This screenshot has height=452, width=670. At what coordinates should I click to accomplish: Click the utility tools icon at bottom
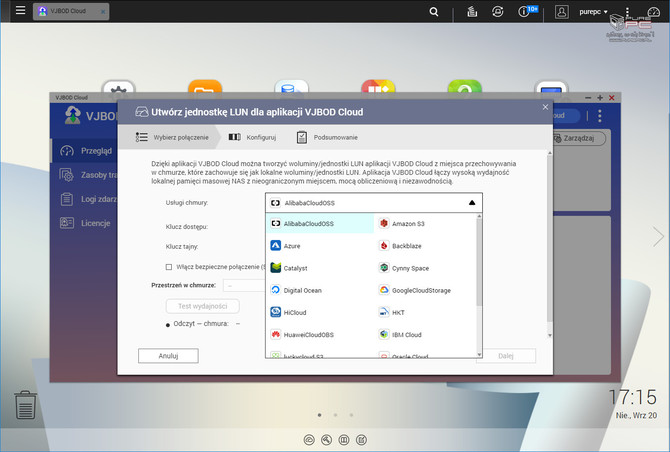(x=326, y=440)
